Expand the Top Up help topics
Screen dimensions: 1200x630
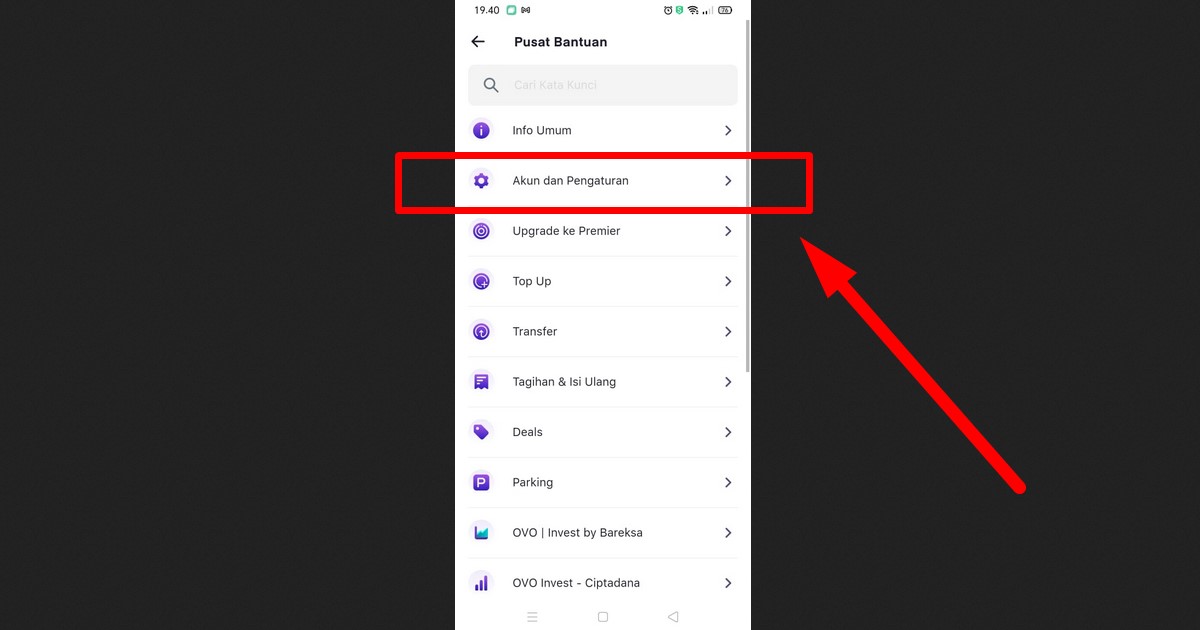pos(728,281)
